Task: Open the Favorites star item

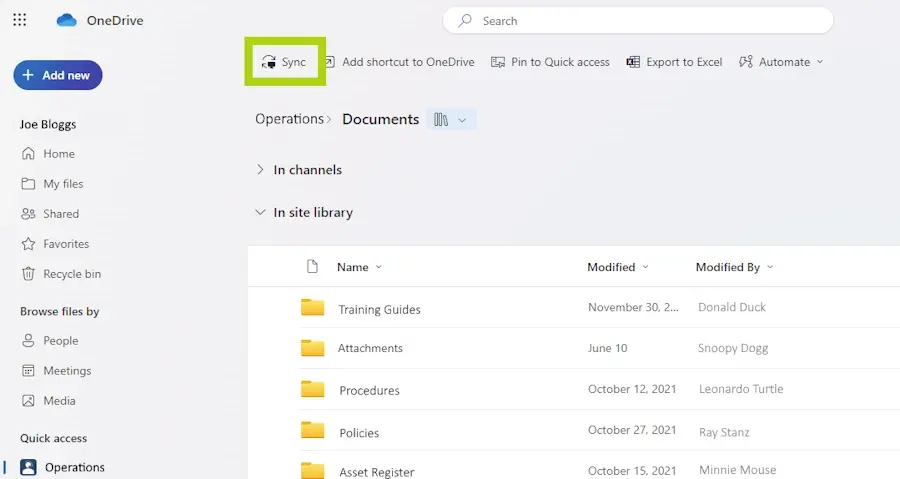Action: 65,244
